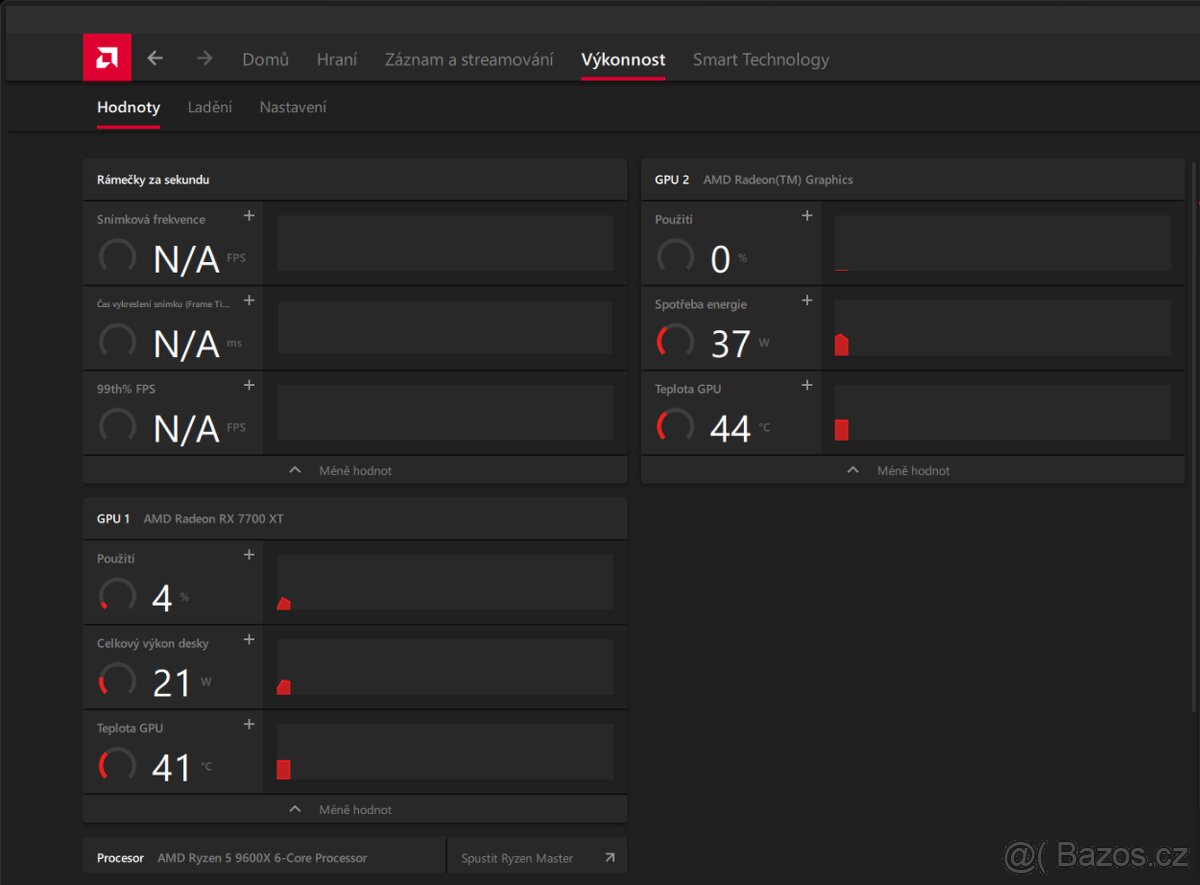Screen dimensions: 1200x885
Task: Click plus icon for Celkový výkon desky
Action: tap(249, 640)
